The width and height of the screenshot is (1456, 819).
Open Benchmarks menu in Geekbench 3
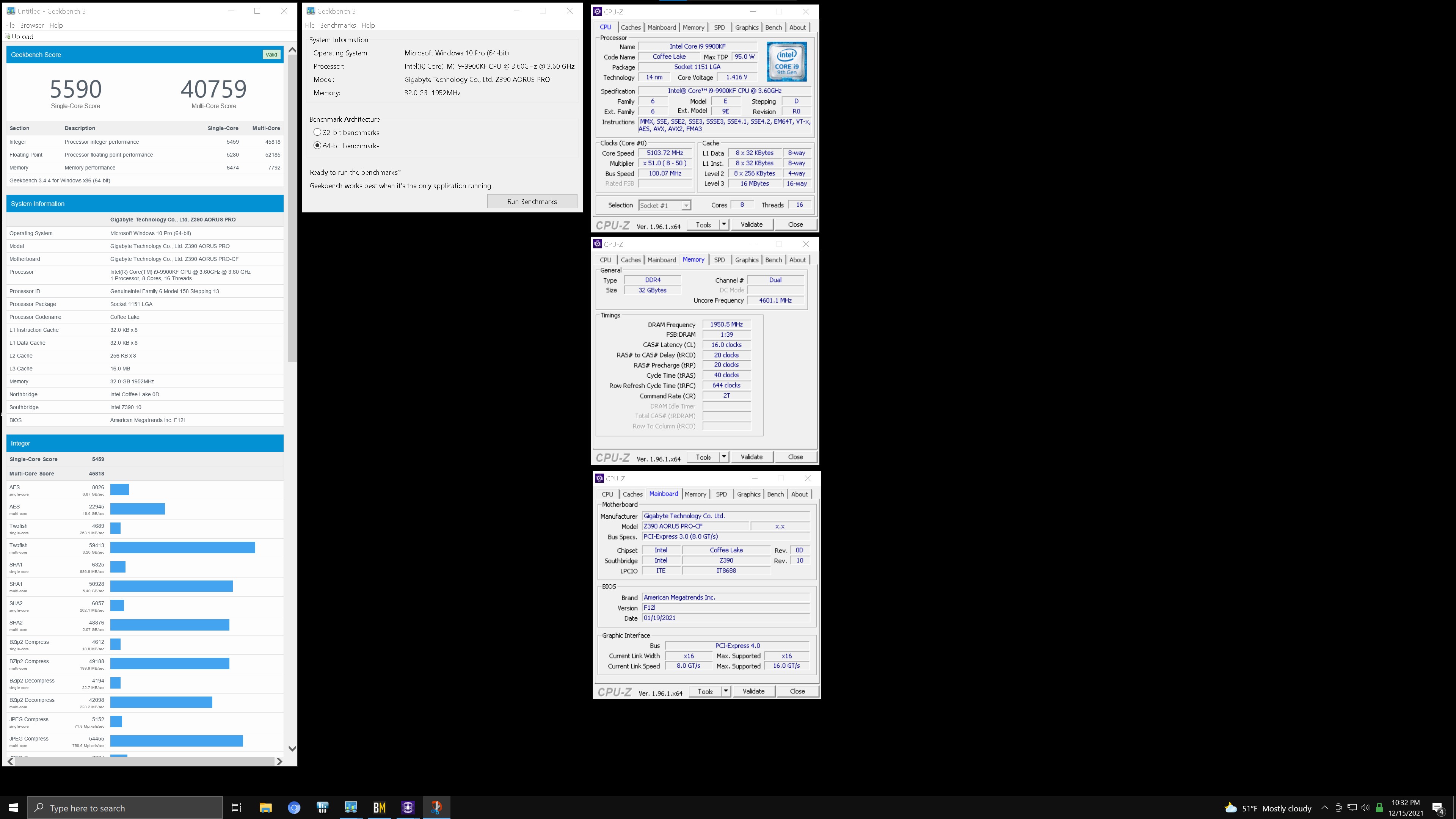click(337, 25)
